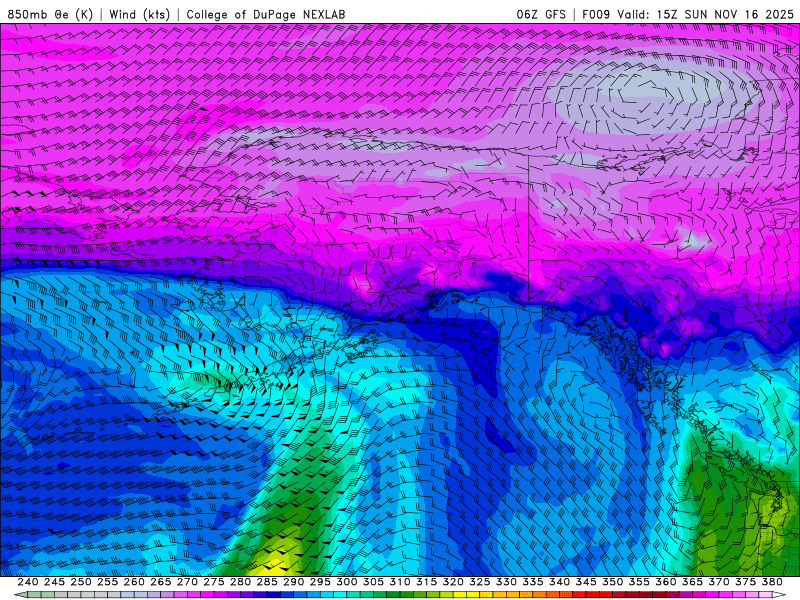Click the 255 value on color scale
This screenshot has height=600, width=800.
[x=107, y=582]
